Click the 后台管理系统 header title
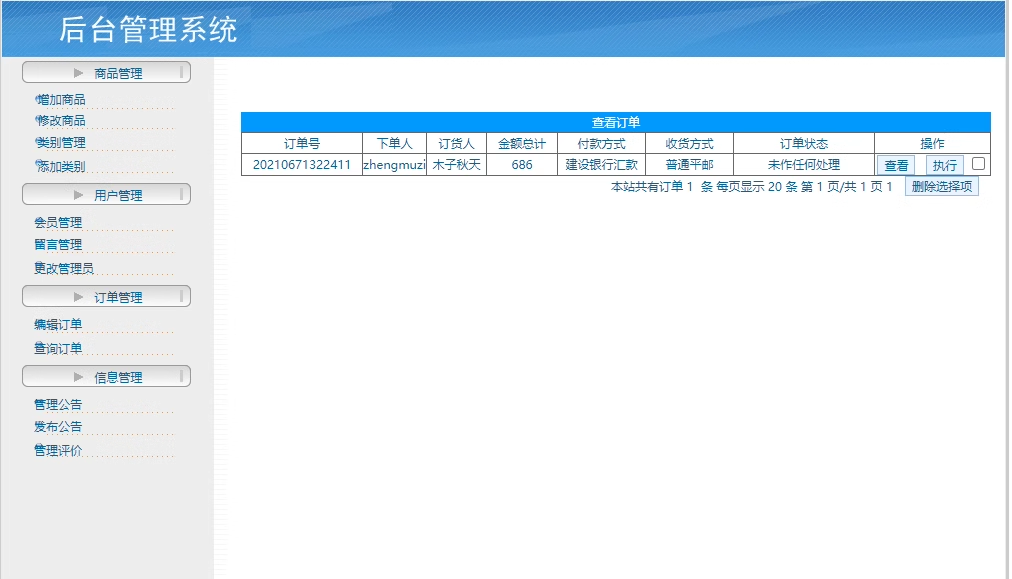Screen dimensions: 1012x579 (148, 30)
